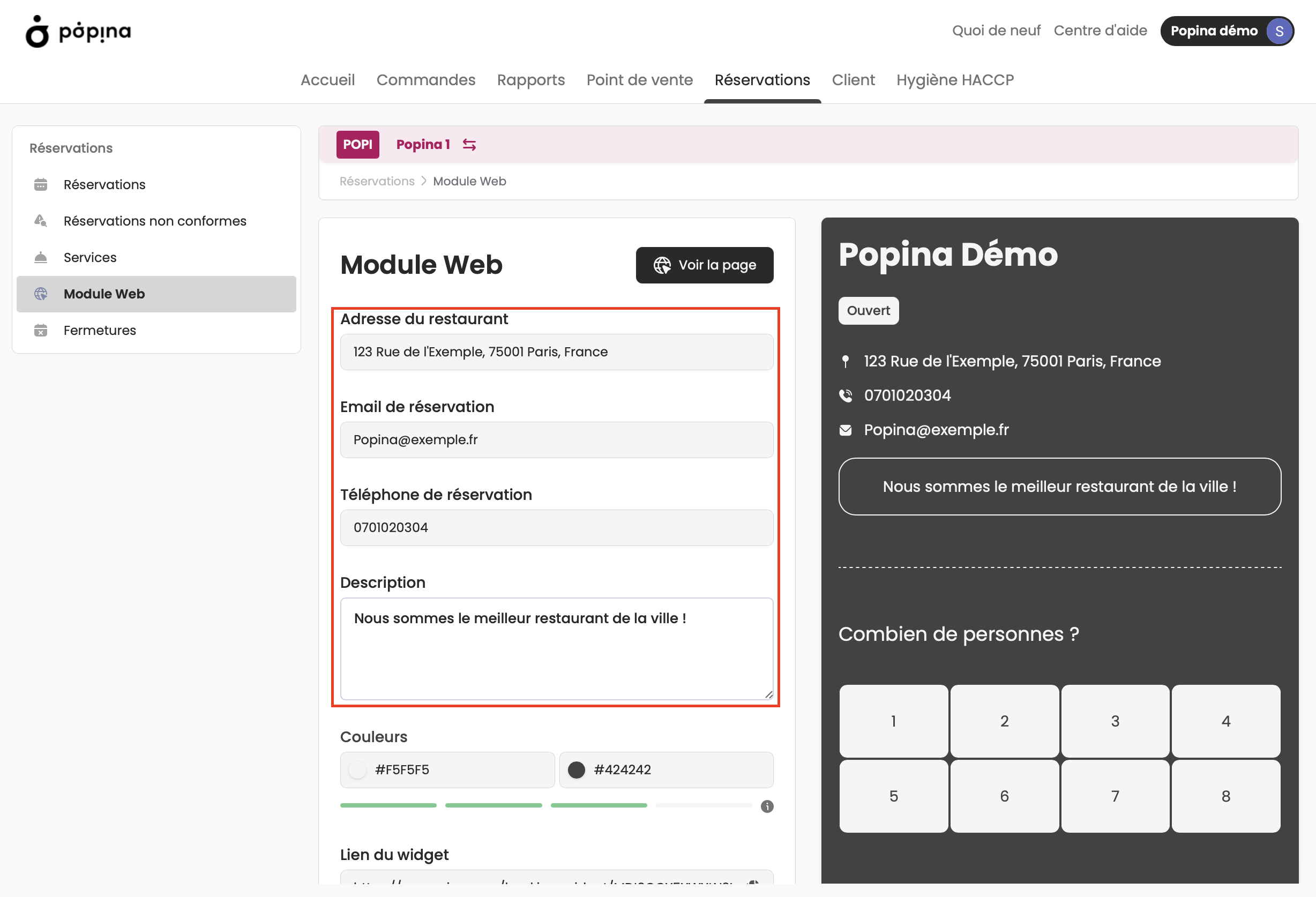Click the #F5F5F5 color hex field
This screenshot has height=897, width=1316.
point(447,770)
